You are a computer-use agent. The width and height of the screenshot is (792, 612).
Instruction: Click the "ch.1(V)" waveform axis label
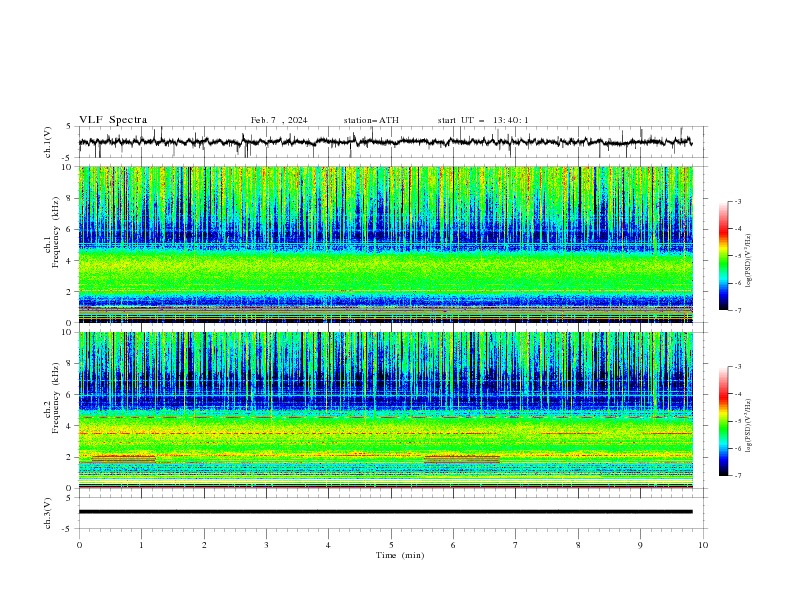48,142
